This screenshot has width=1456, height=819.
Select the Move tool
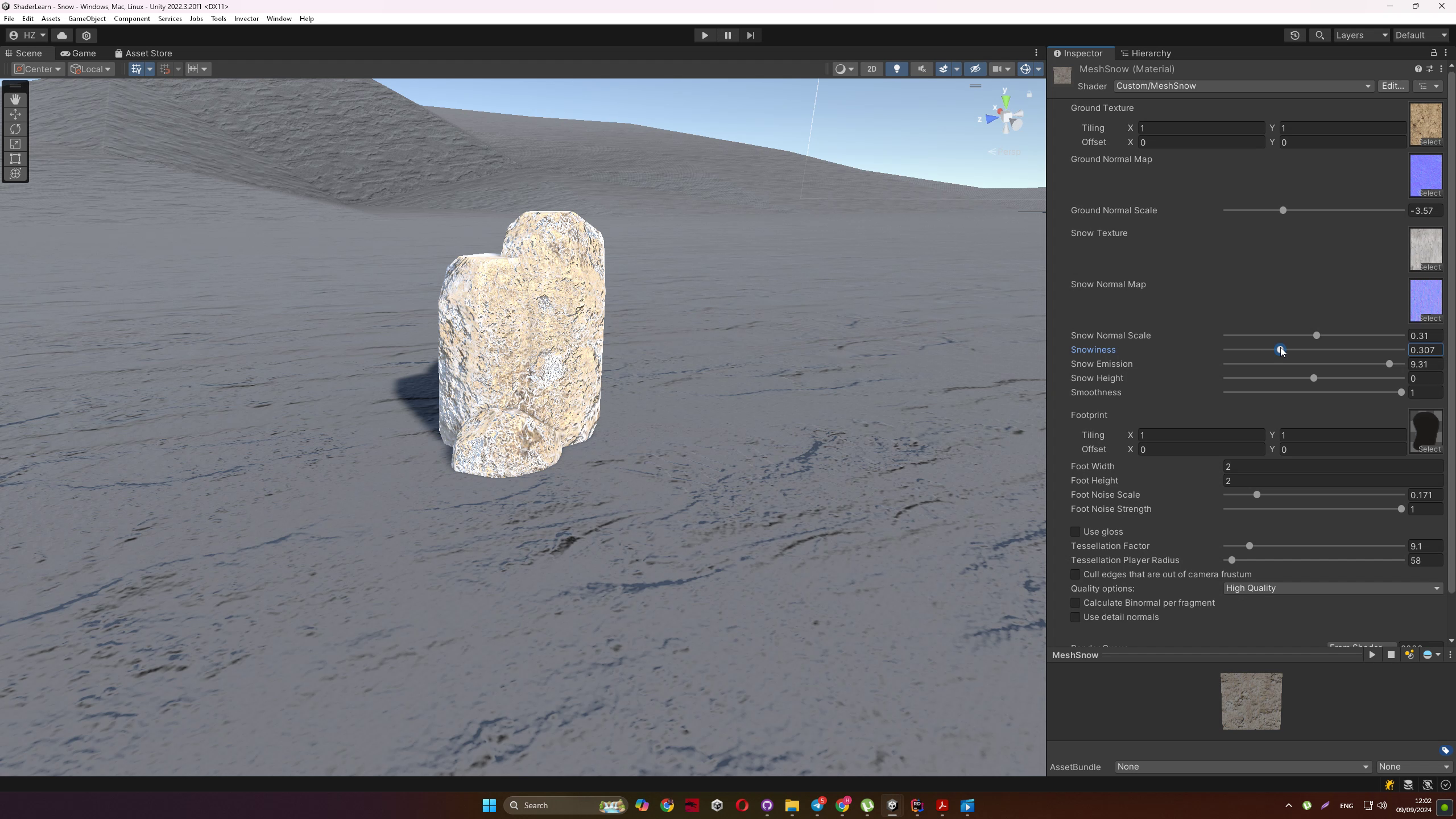tap(15, 114)
